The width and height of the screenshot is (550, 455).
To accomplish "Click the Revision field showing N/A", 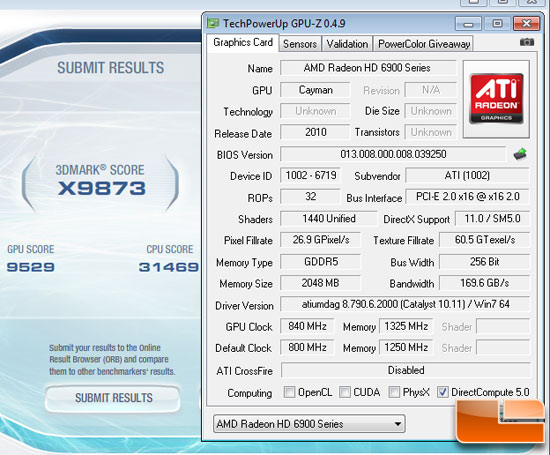I will tap(431, 90).
